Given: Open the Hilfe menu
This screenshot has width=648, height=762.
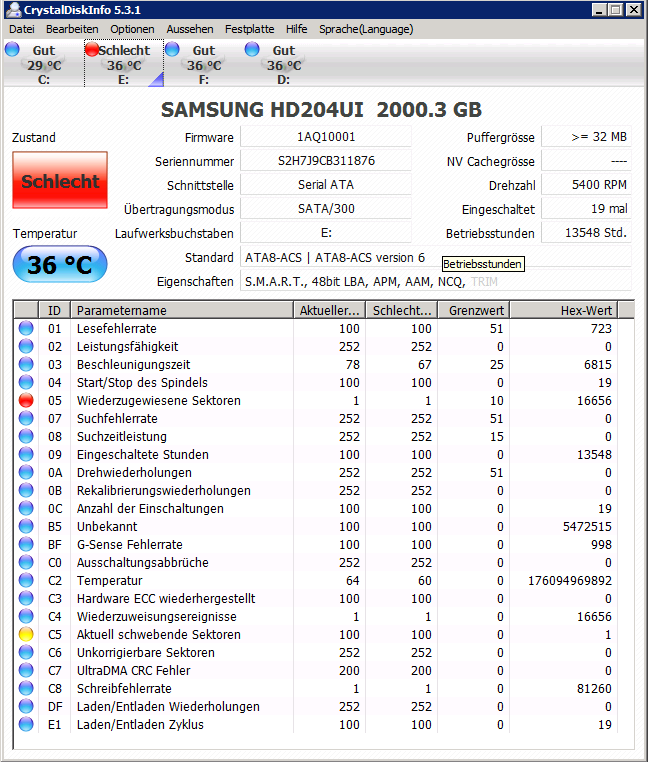Looking at the screenshot, I should point(297,29).
